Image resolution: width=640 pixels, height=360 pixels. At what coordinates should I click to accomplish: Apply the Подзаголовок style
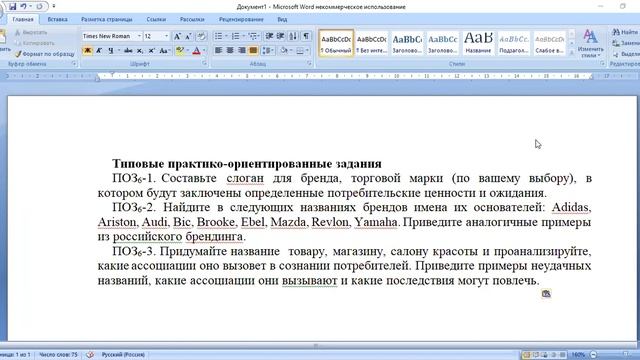(513, 43)
